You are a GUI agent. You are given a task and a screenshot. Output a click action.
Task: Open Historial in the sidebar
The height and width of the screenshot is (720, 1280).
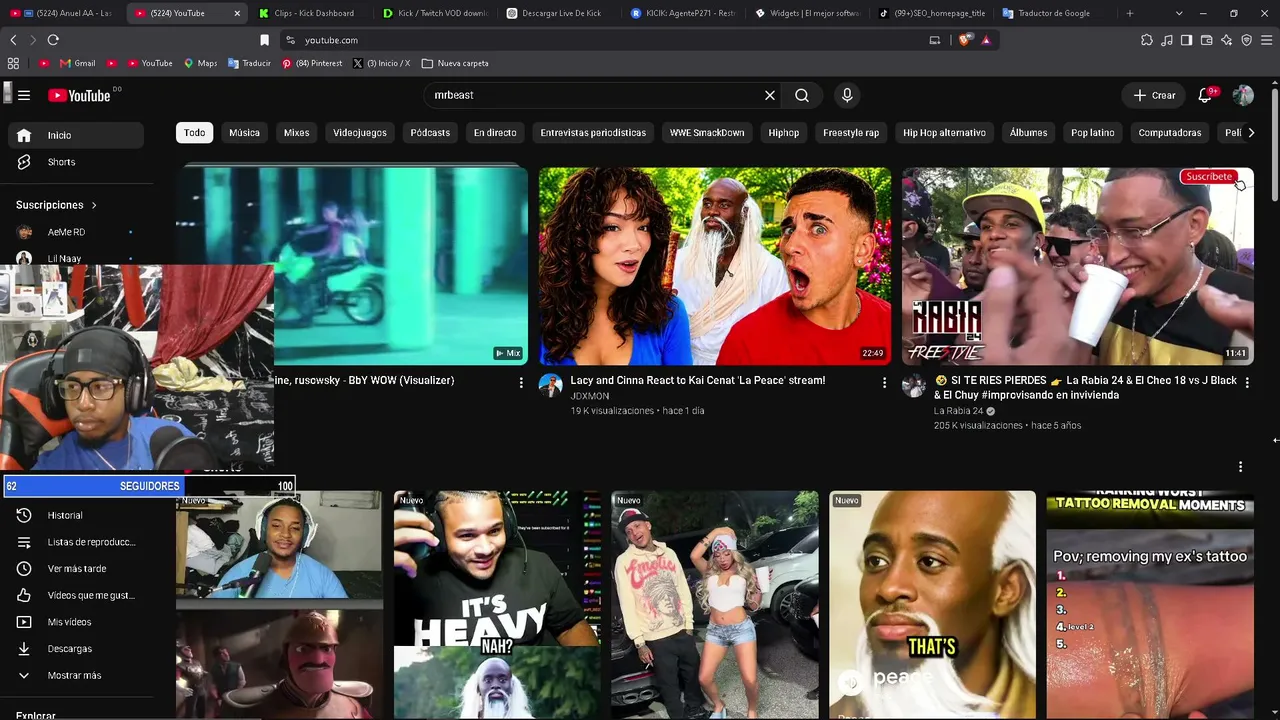tap(76, 515)
